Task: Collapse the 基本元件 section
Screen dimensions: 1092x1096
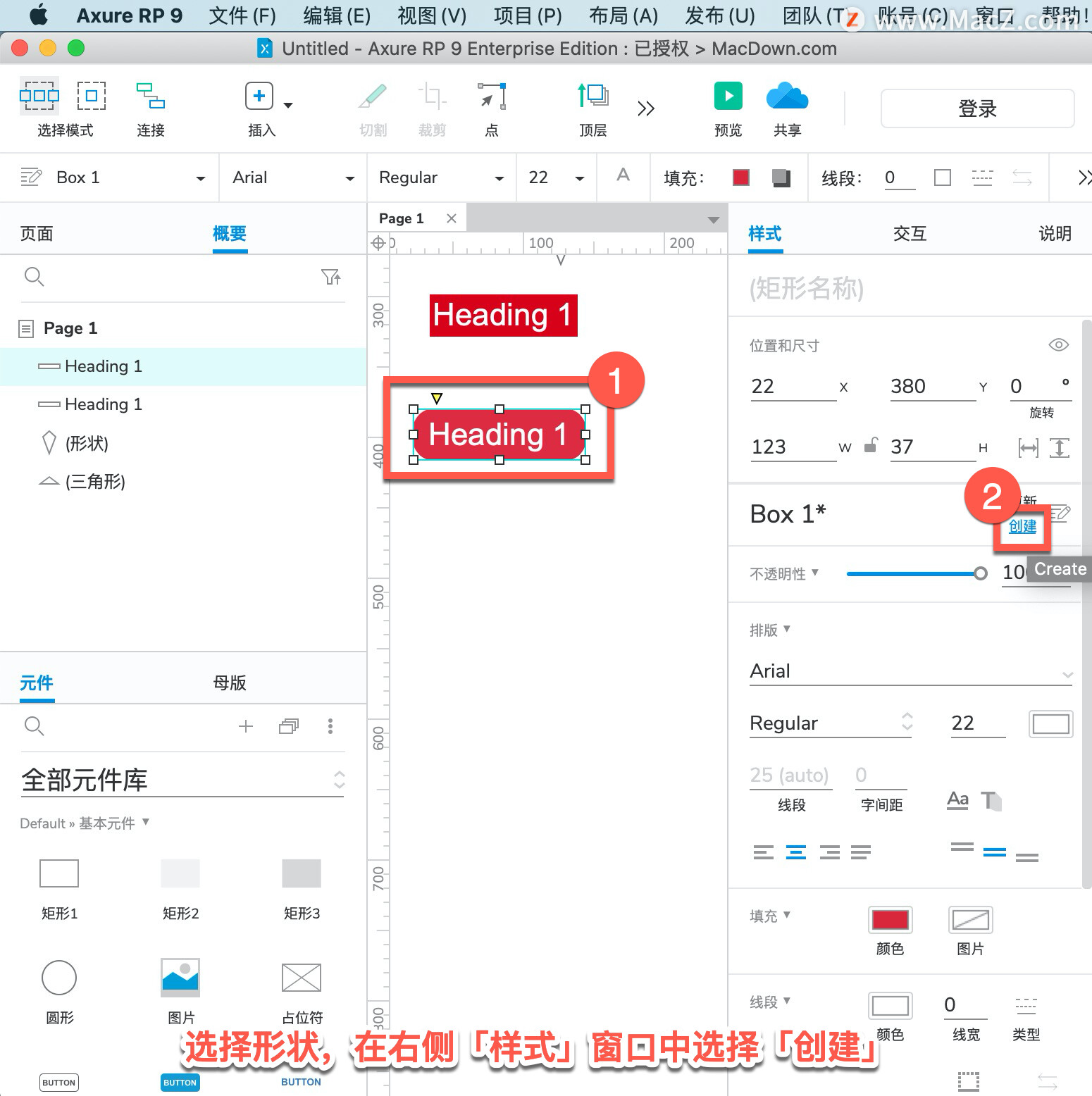Action: click(x=146, y=821)
